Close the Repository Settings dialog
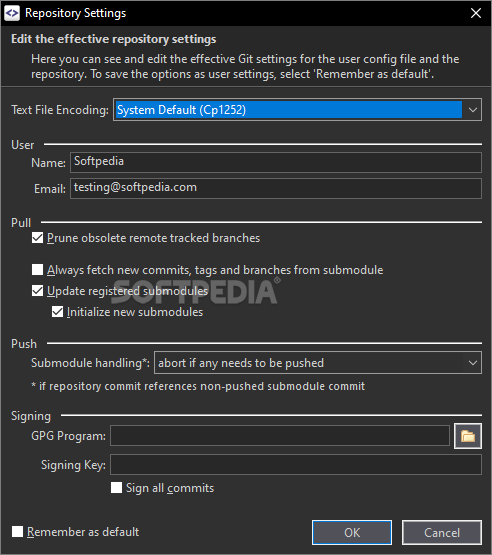The width and height of the screenshot is (492, 555). pyautogui.click(x=476, y=13)
